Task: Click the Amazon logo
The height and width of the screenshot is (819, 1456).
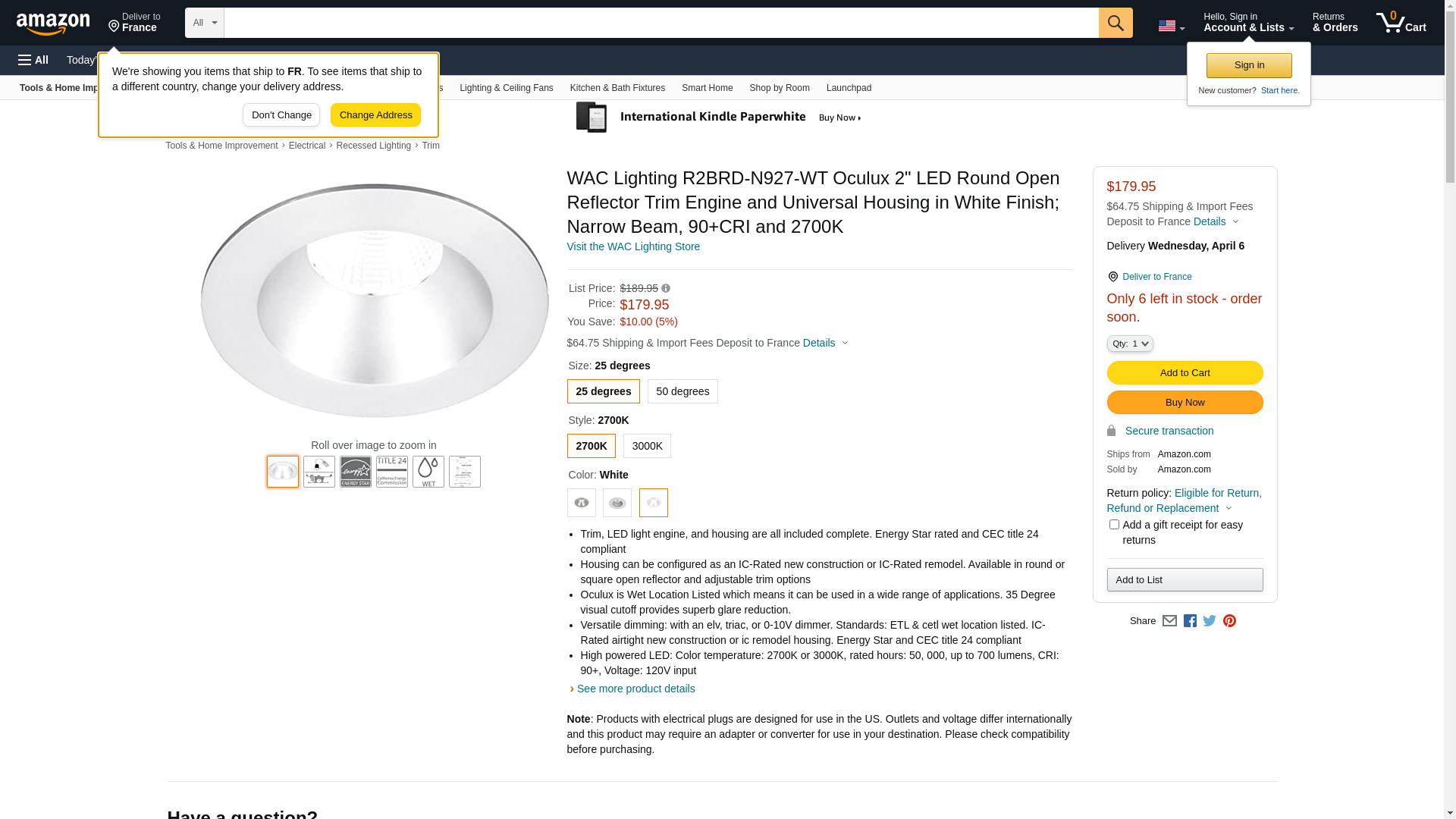Action: pyautogui.click(x=53, y=24)
